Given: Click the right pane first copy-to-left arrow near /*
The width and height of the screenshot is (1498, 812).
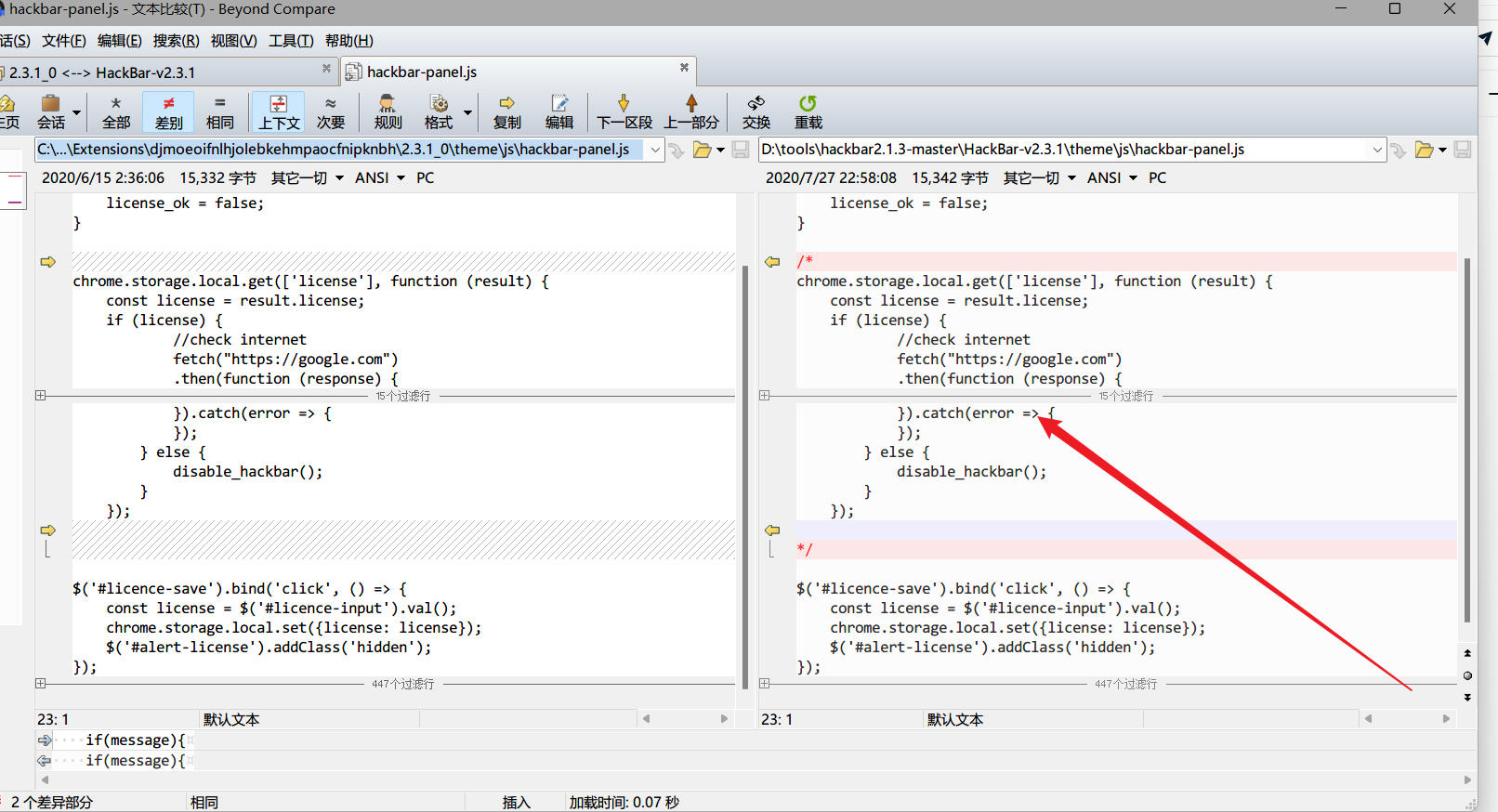Looking at the screenshot, I should coord(772,262).
